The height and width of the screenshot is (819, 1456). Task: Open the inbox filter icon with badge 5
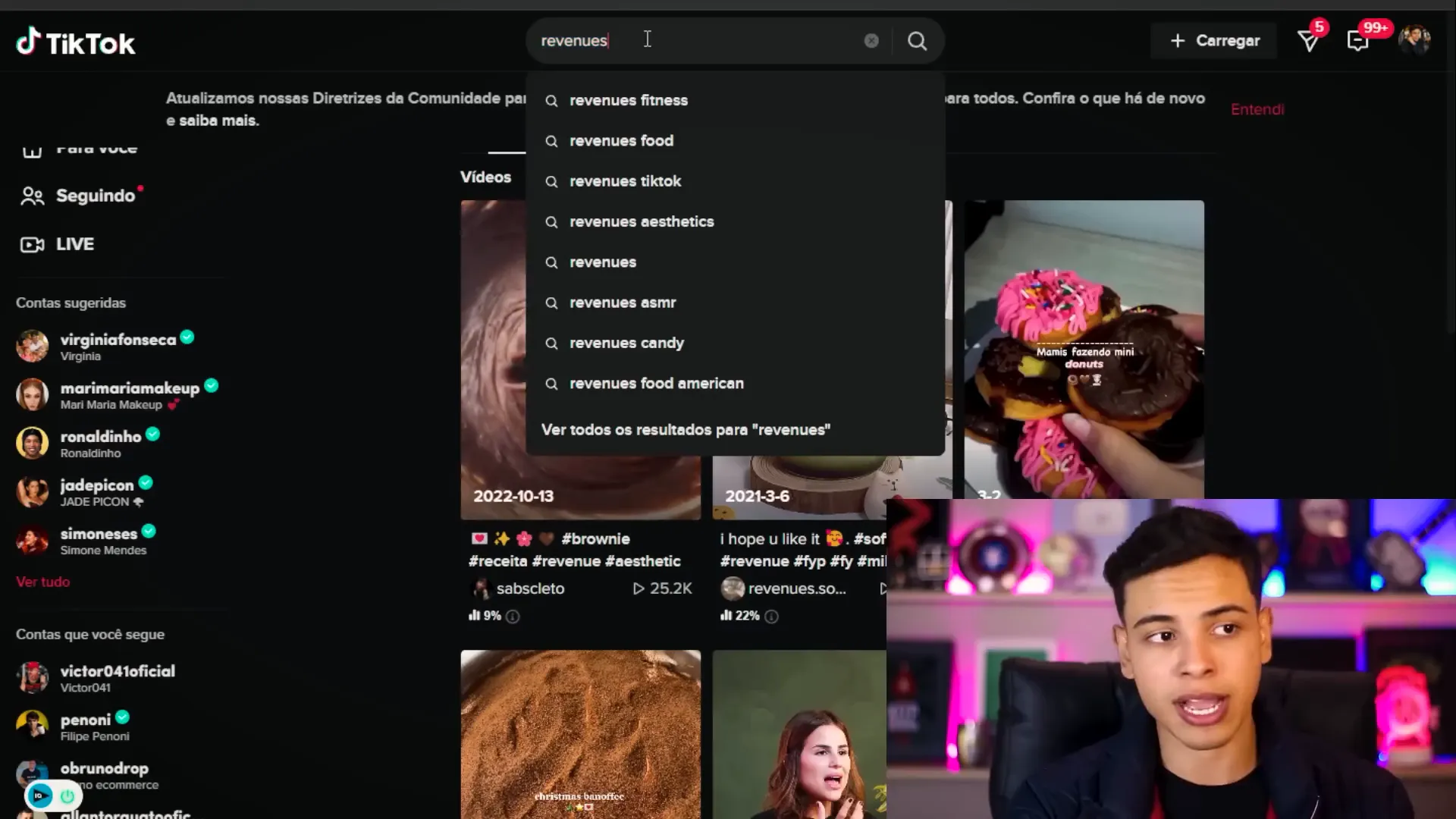click(x=1309, y=40)
